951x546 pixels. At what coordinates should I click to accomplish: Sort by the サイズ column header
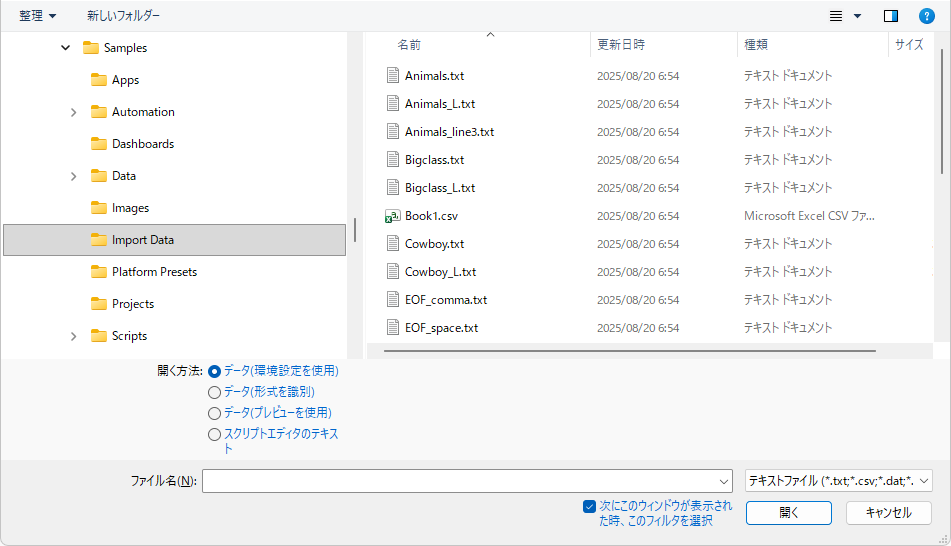pos(909,45)
